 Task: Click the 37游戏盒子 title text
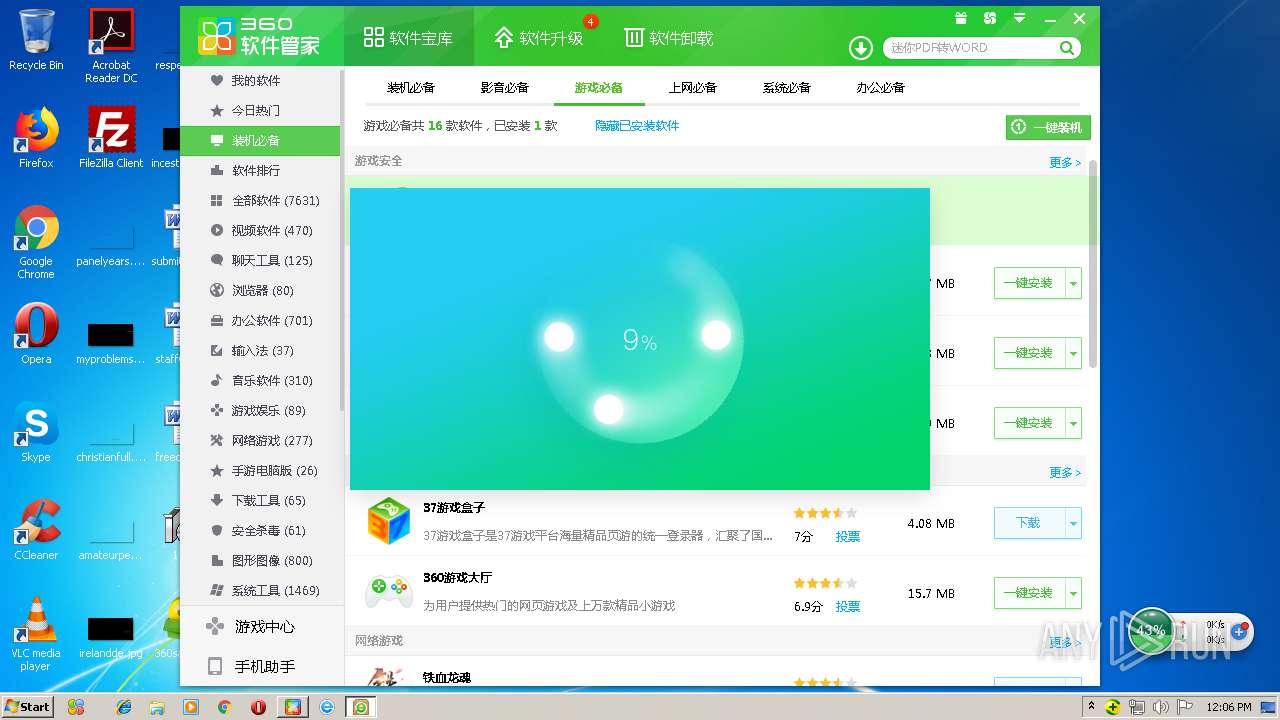[x=454, y=508]
